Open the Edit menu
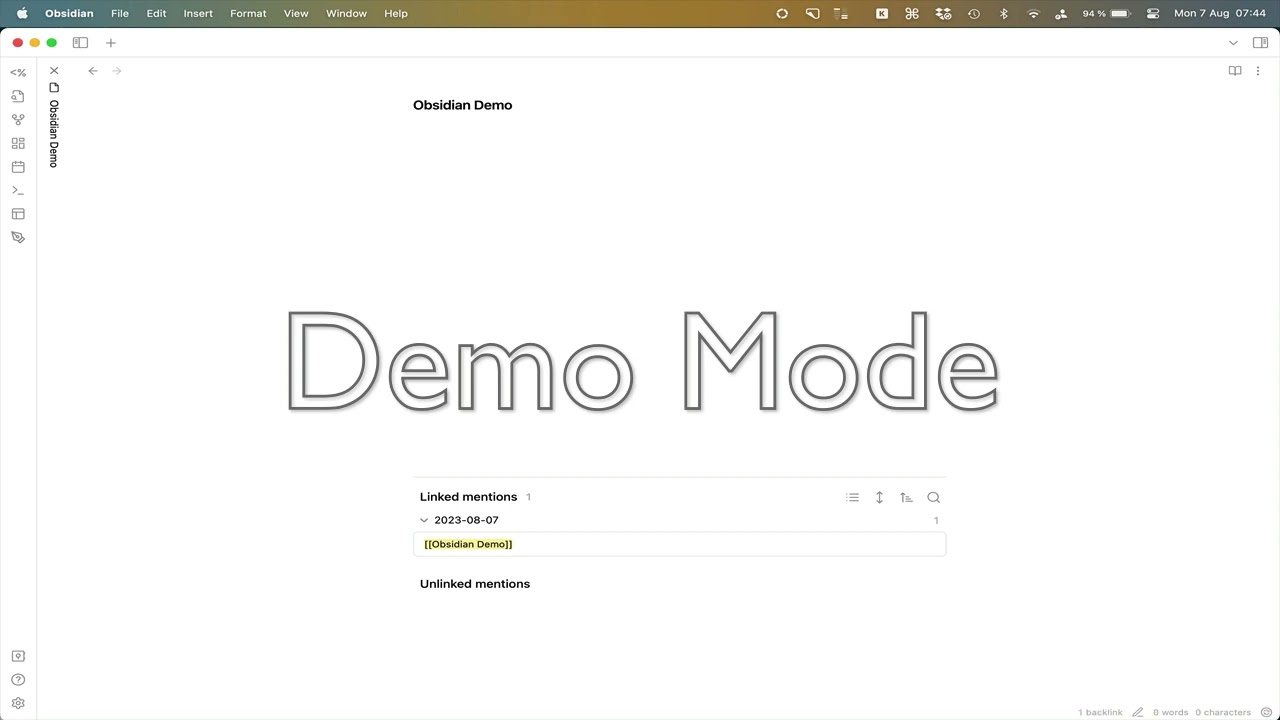This screenshot has height=720, width=1280. pyautogui.click(x=156, y=13)
